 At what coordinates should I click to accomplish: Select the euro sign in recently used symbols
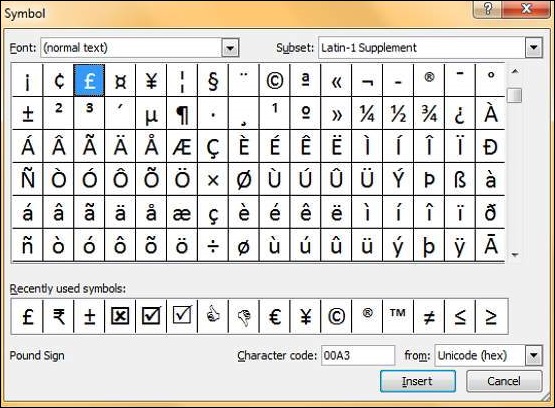coord(275,316)
